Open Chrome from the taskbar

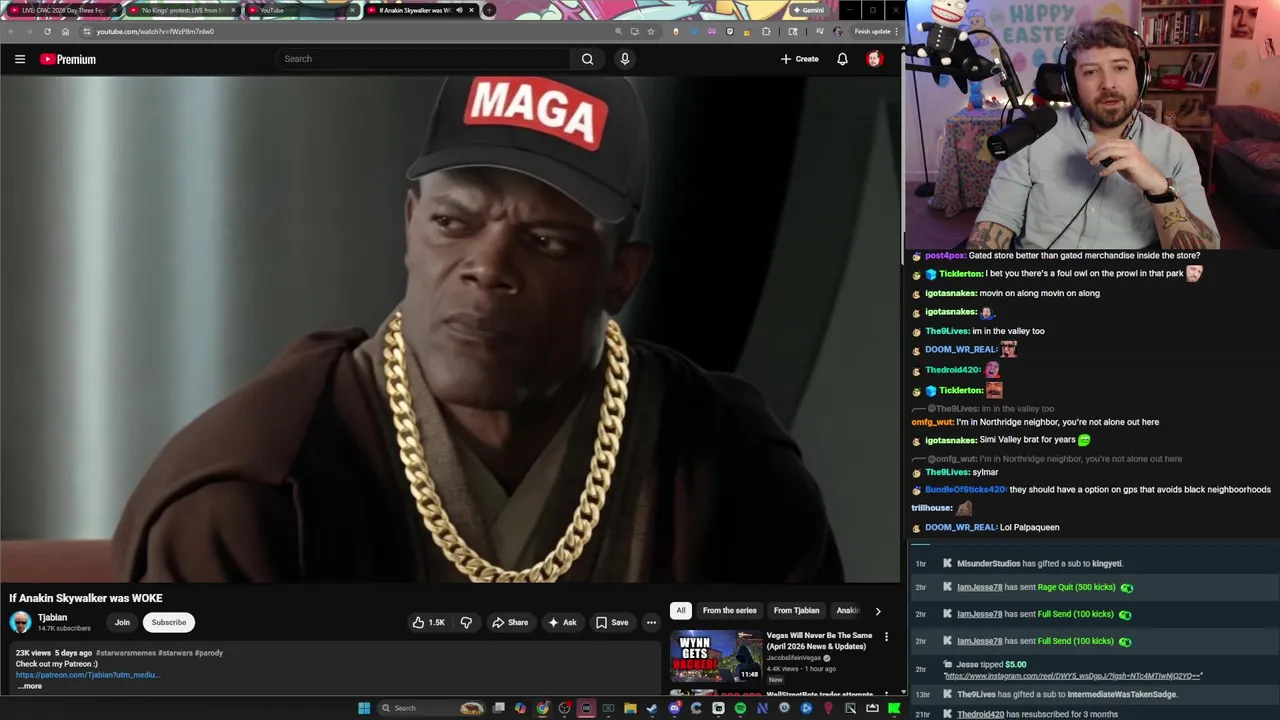[x=542, y=708]
